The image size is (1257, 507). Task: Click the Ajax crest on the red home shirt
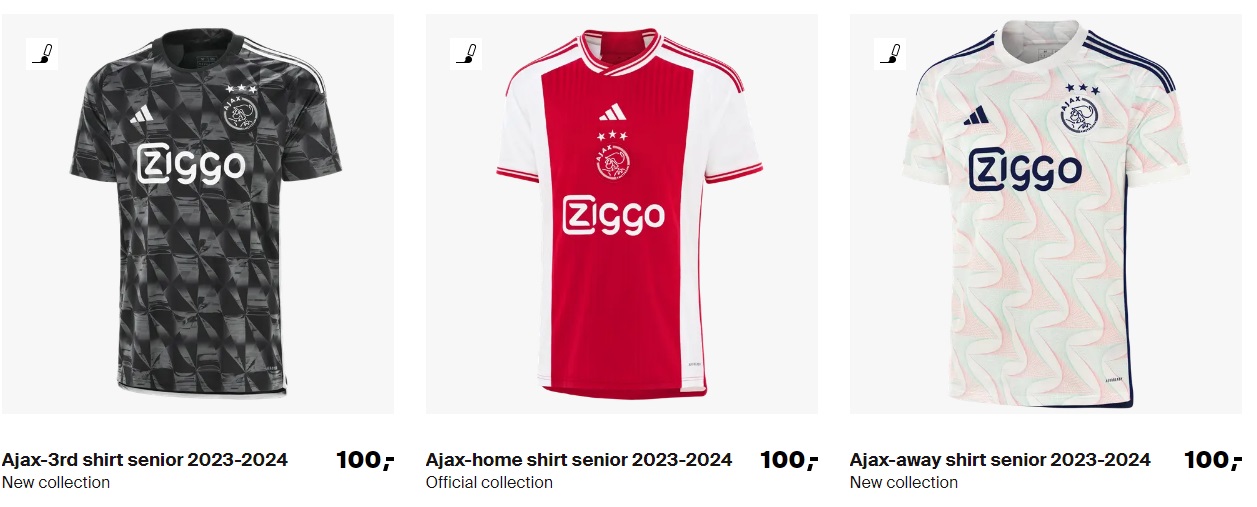point(613,159)
